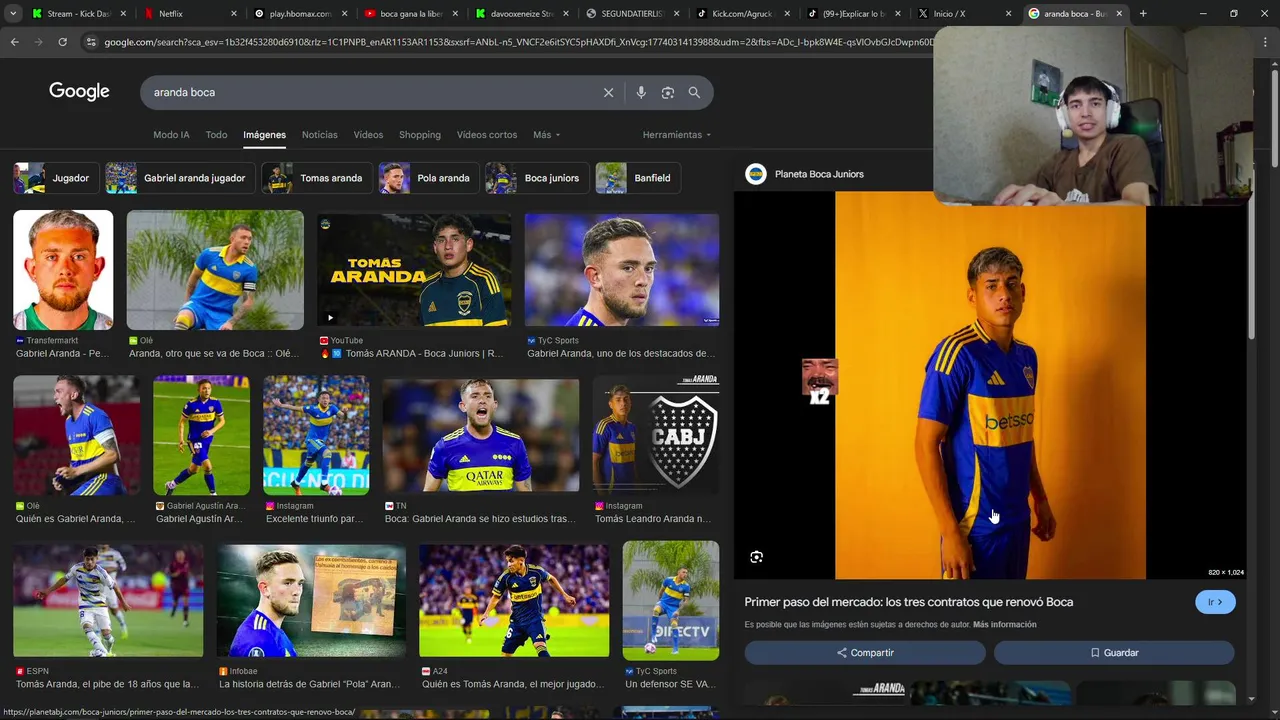Viewport: 1280px width, 720px height.
Task: Open the Shopping results tab
Action: pos(420,135)
